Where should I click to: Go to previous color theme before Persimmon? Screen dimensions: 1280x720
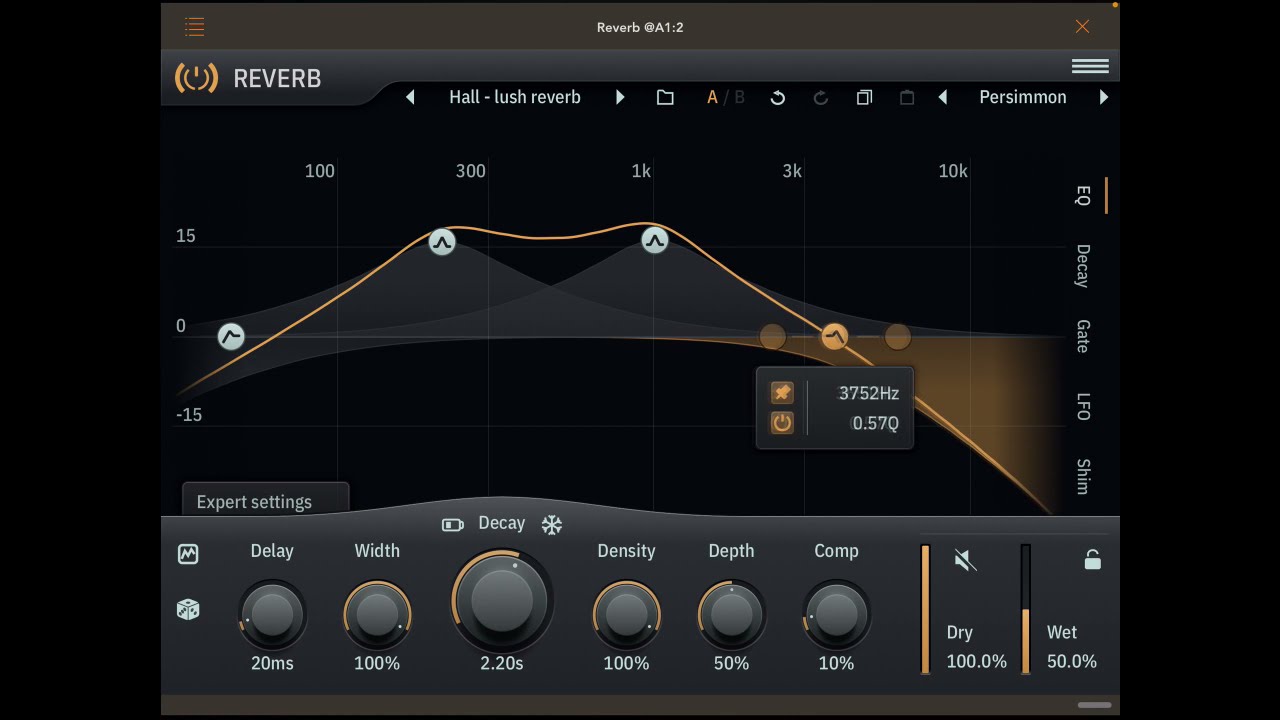[x=943, y=97]
